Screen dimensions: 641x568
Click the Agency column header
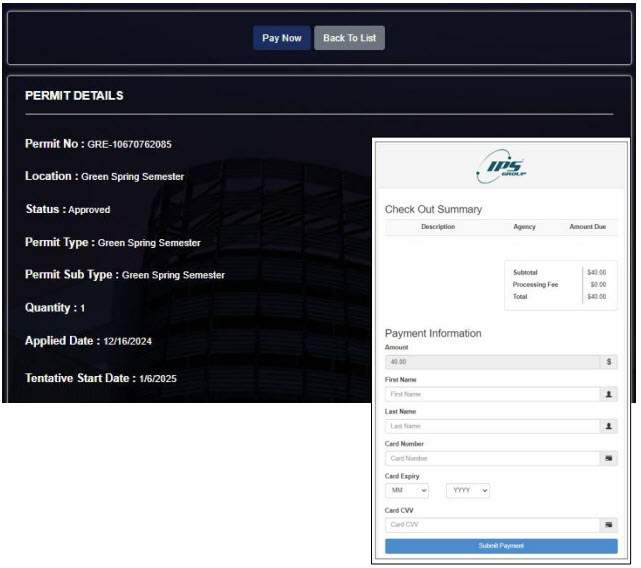click(x=524, y=227)
